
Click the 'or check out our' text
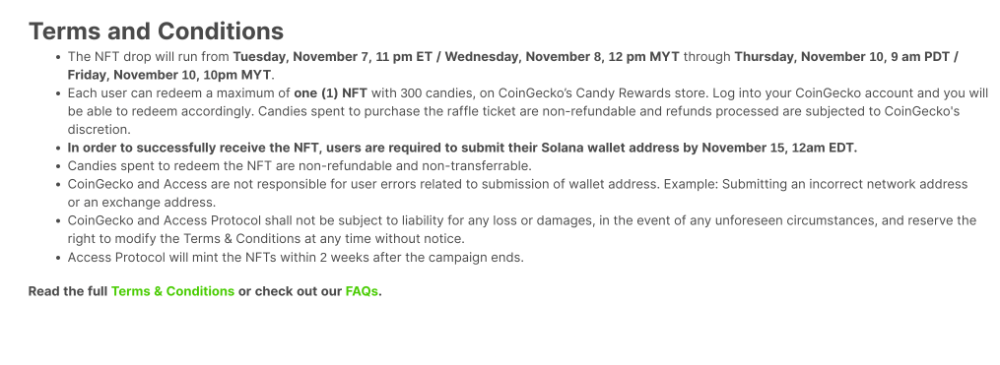(x=290, y=292)
